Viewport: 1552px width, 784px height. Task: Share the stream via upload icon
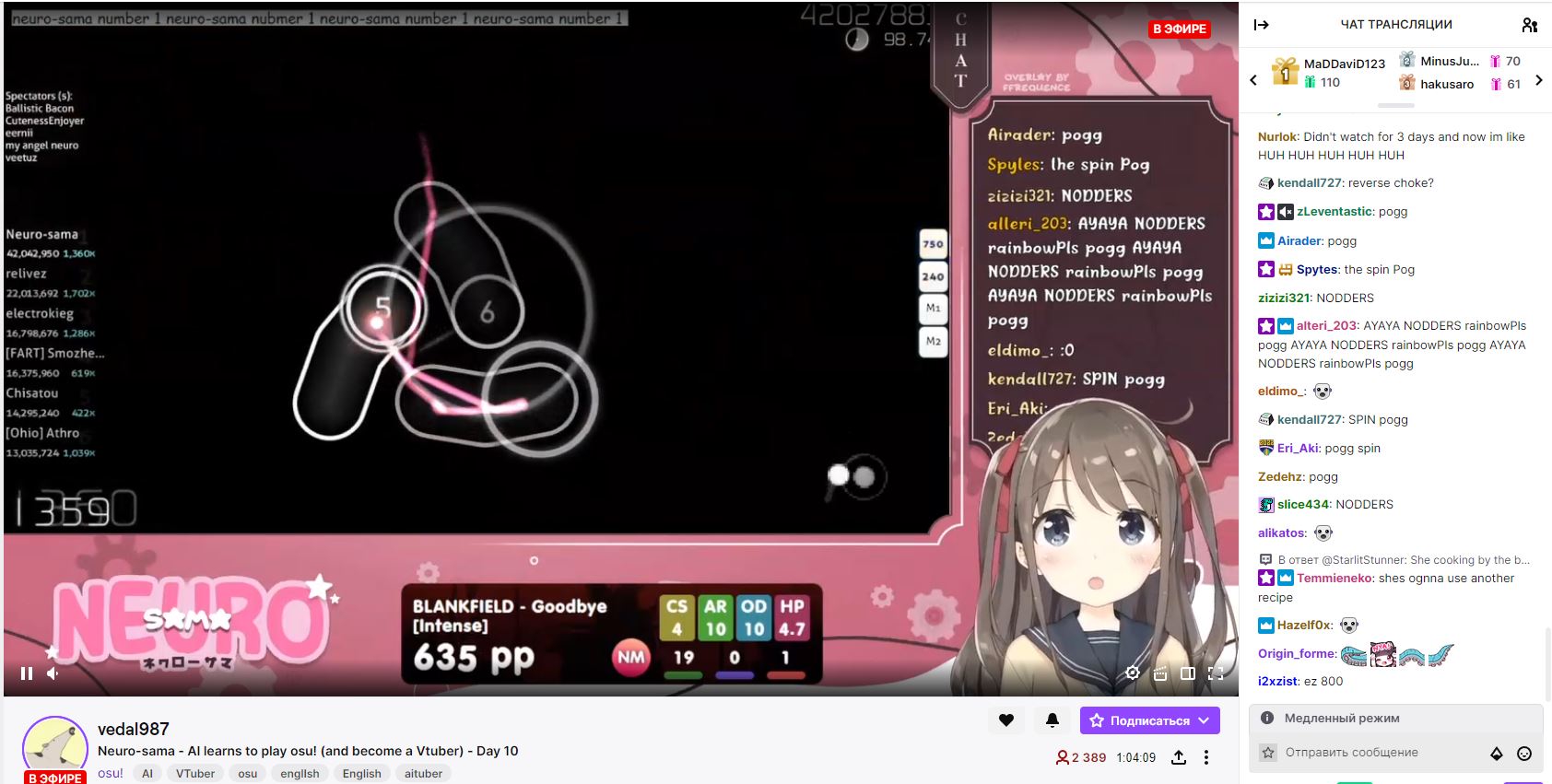(x=1179, y=757)
